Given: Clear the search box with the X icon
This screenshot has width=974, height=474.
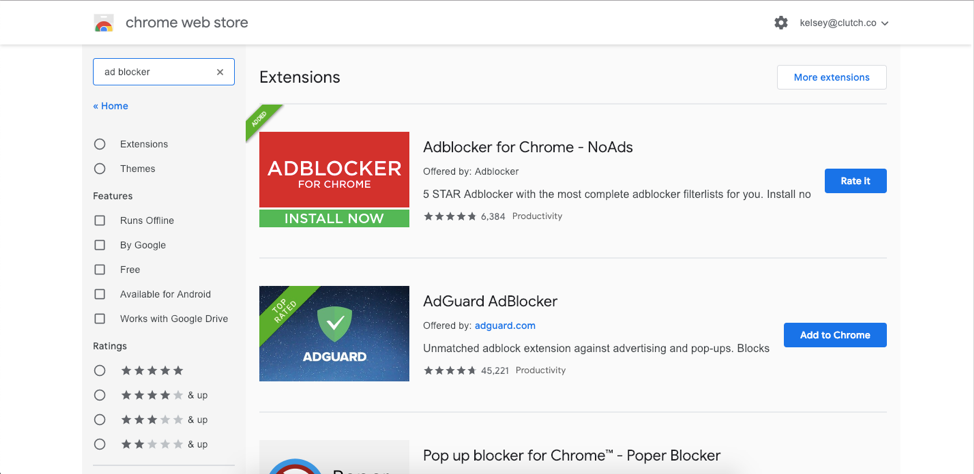Looking at the screenshot, I should 220,72.
